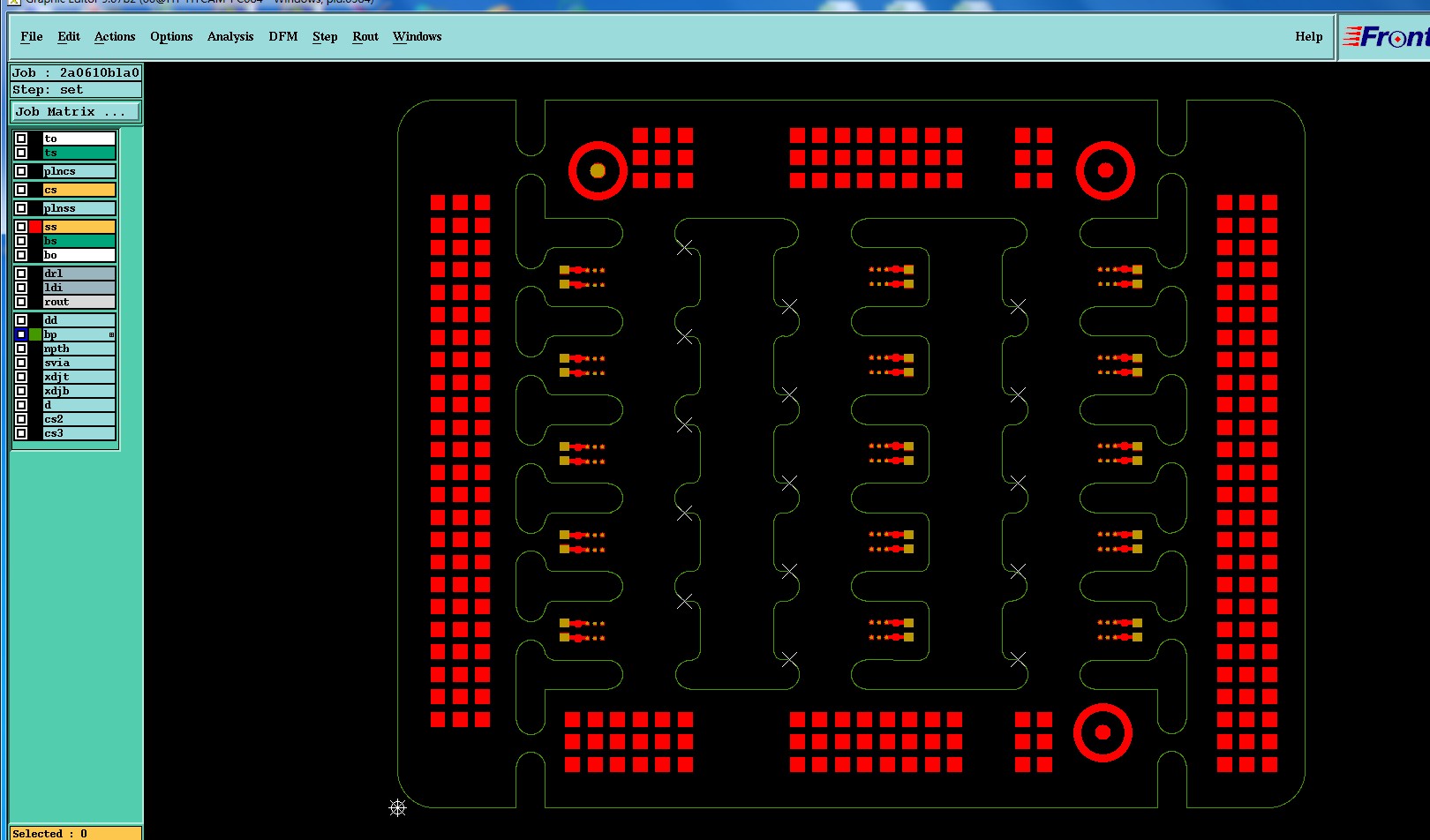The image size is (1430, 840).
Task: Open the Help menu
Action: tap(1309, 36)
